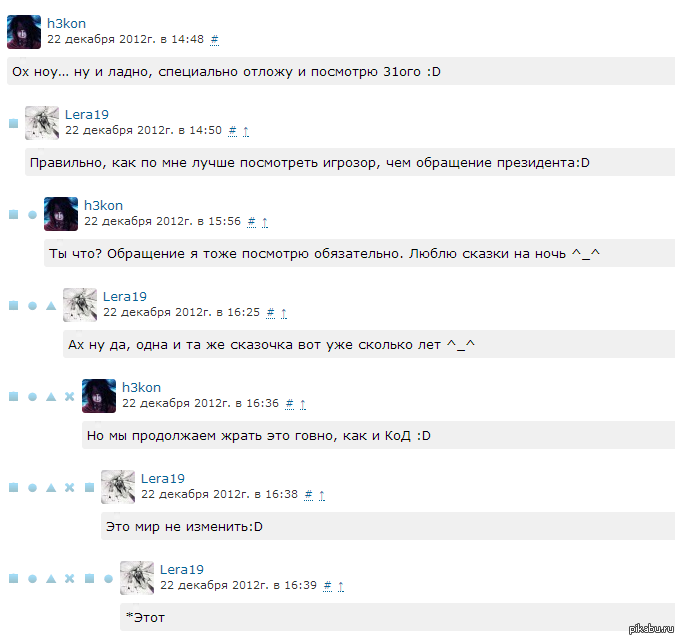675x636 pixels.
Task: Open h3kon's profile from the first comment
Action: tap(66, 23)
